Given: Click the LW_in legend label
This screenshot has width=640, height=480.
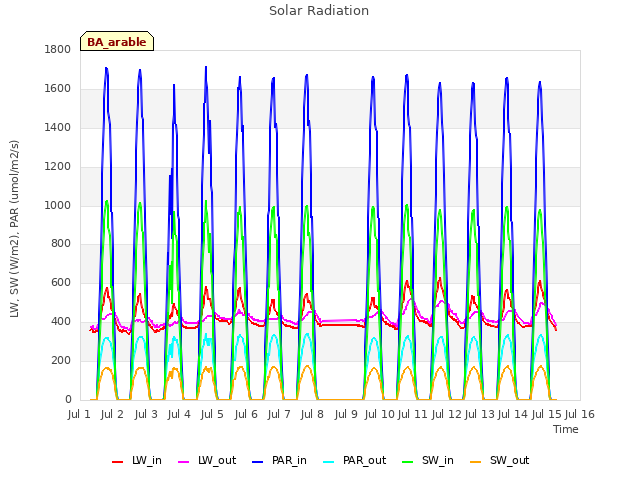Looking at the screenshot, I should click(147, 460).
